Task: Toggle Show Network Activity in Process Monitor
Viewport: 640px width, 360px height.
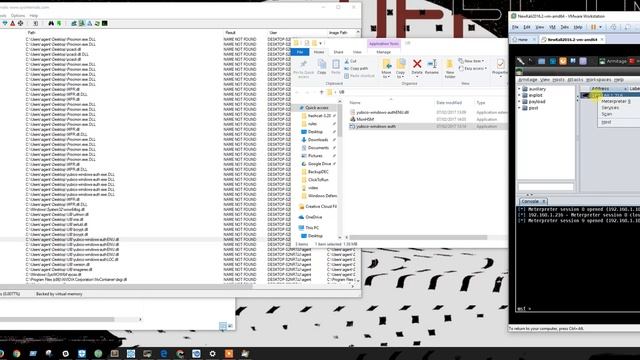Action: (89, 23)
